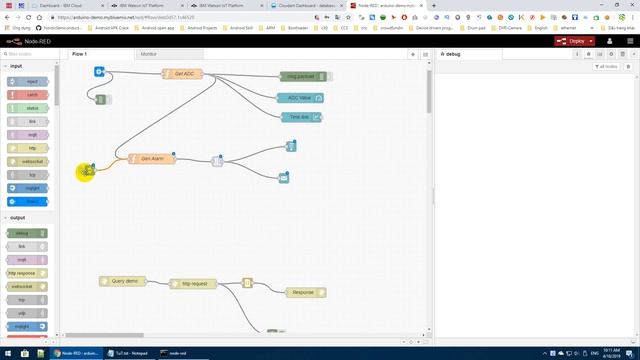Switch to Cloudant Dashboard browser tab
640x360 pixels.
(307, 6)
